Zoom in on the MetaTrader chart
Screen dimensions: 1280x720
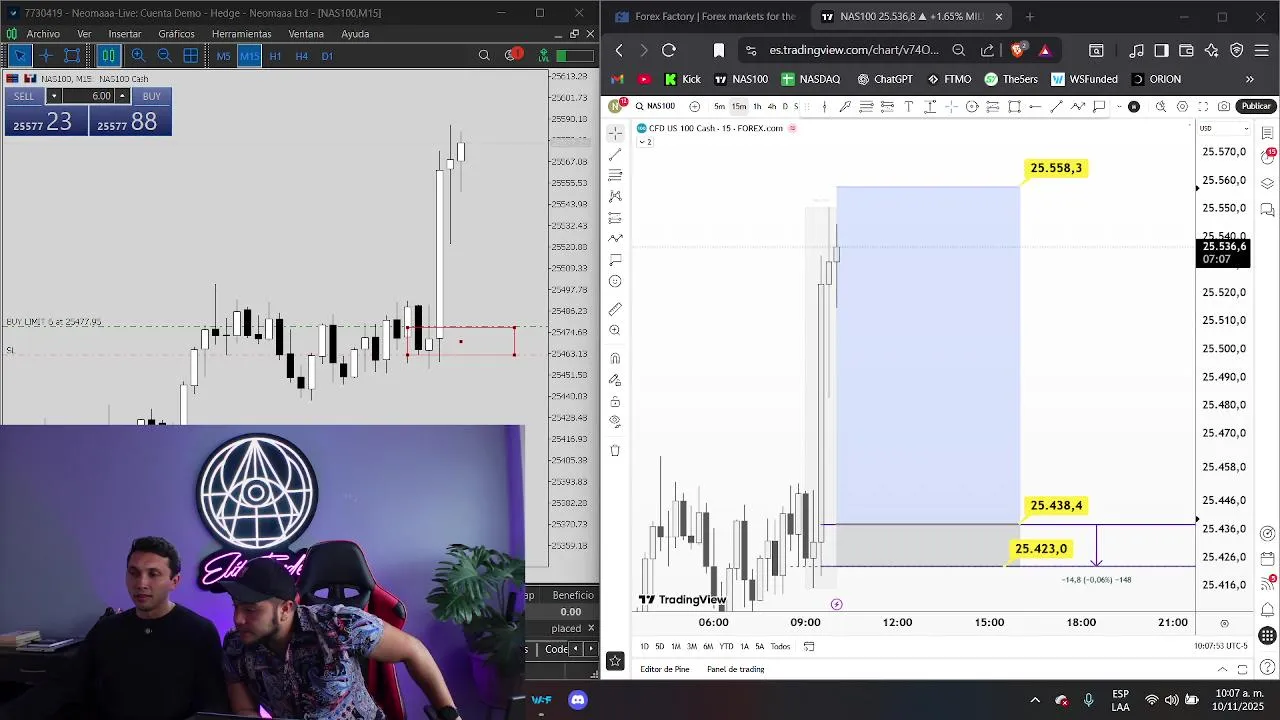[x=138, y=56]
